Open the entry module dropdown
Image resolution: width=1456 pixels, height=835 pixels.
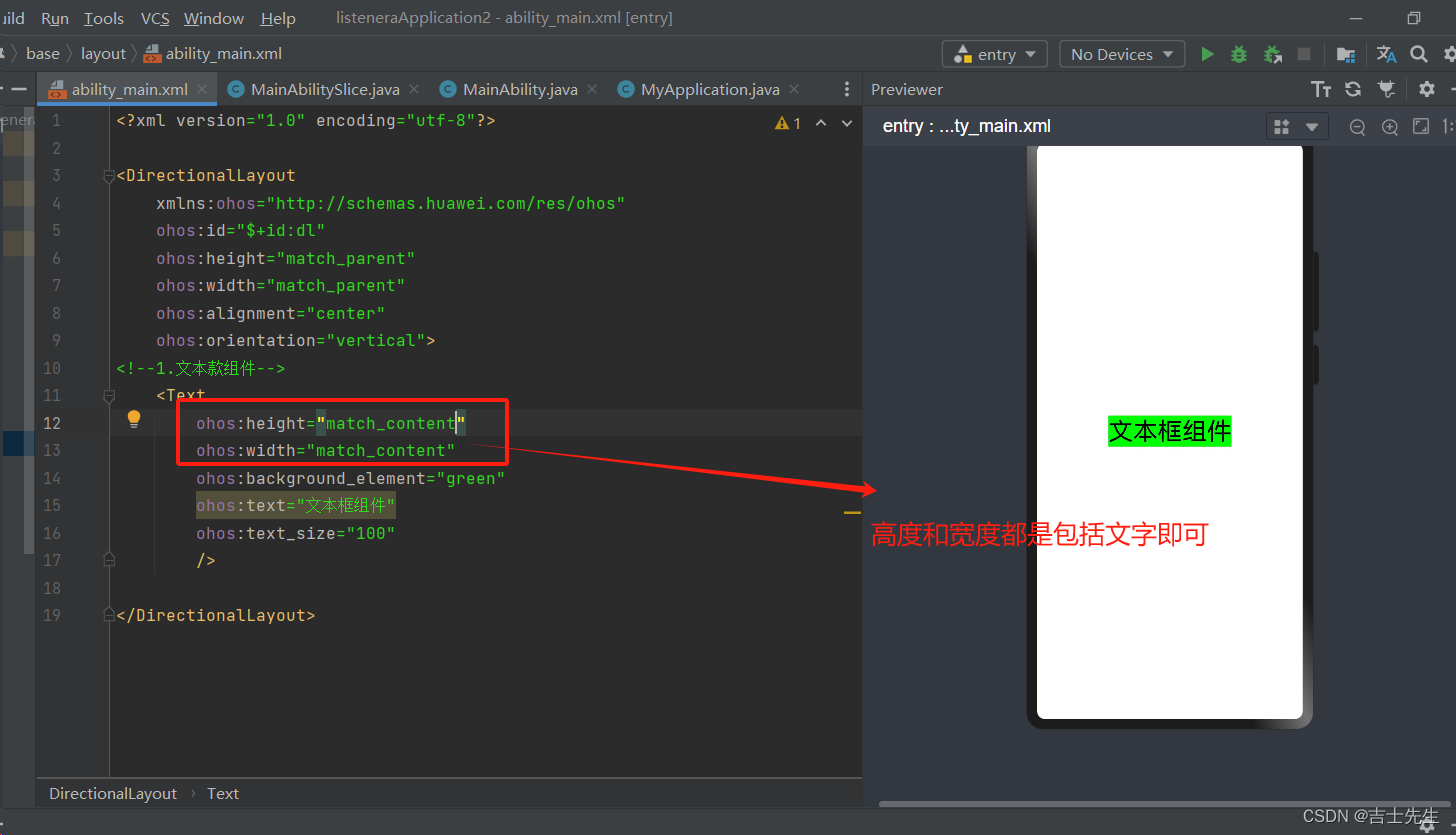(995, 54)
